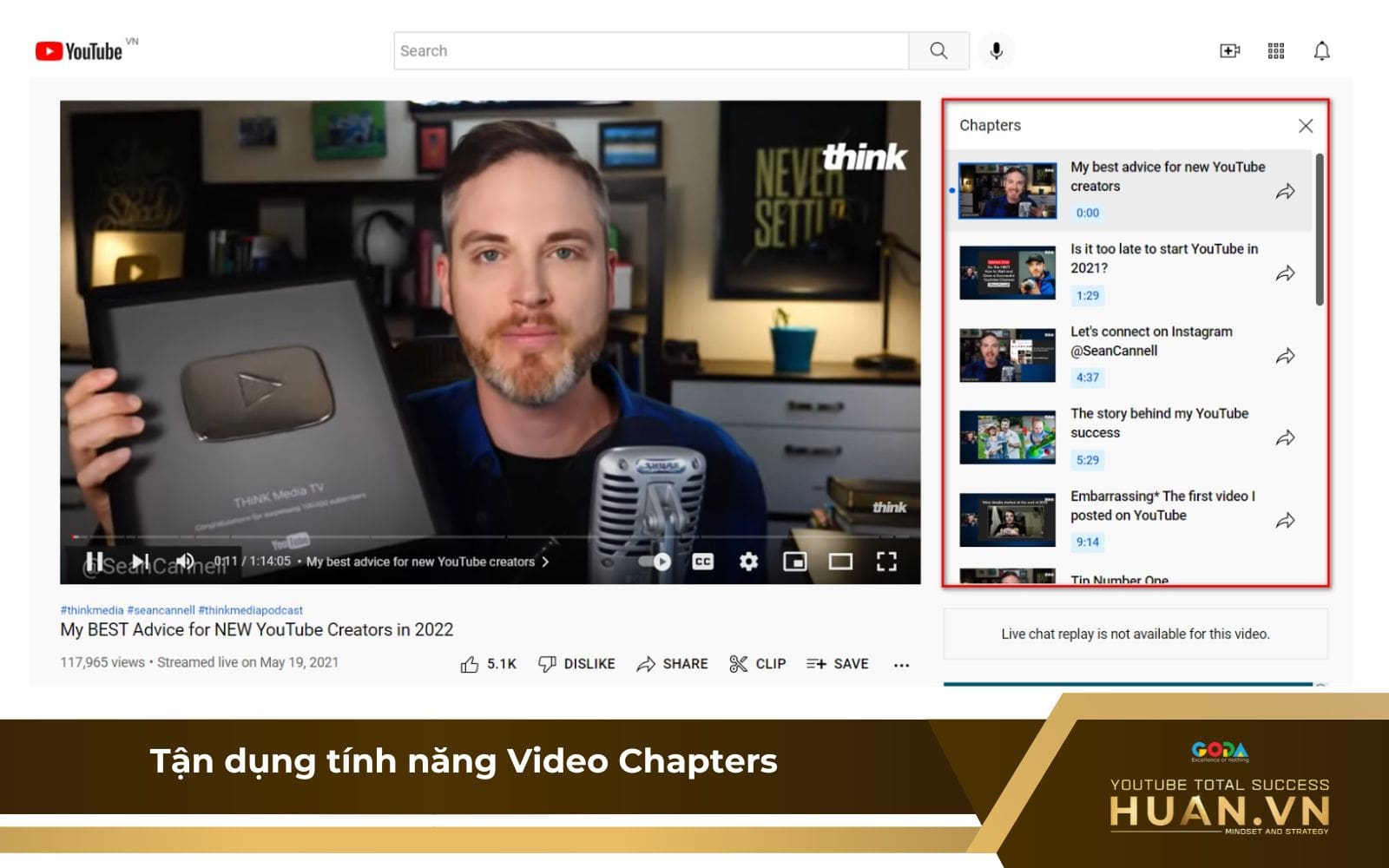Click the video progress bar
The height and width of the screenshot is (868, 1389).
(490, 536)
